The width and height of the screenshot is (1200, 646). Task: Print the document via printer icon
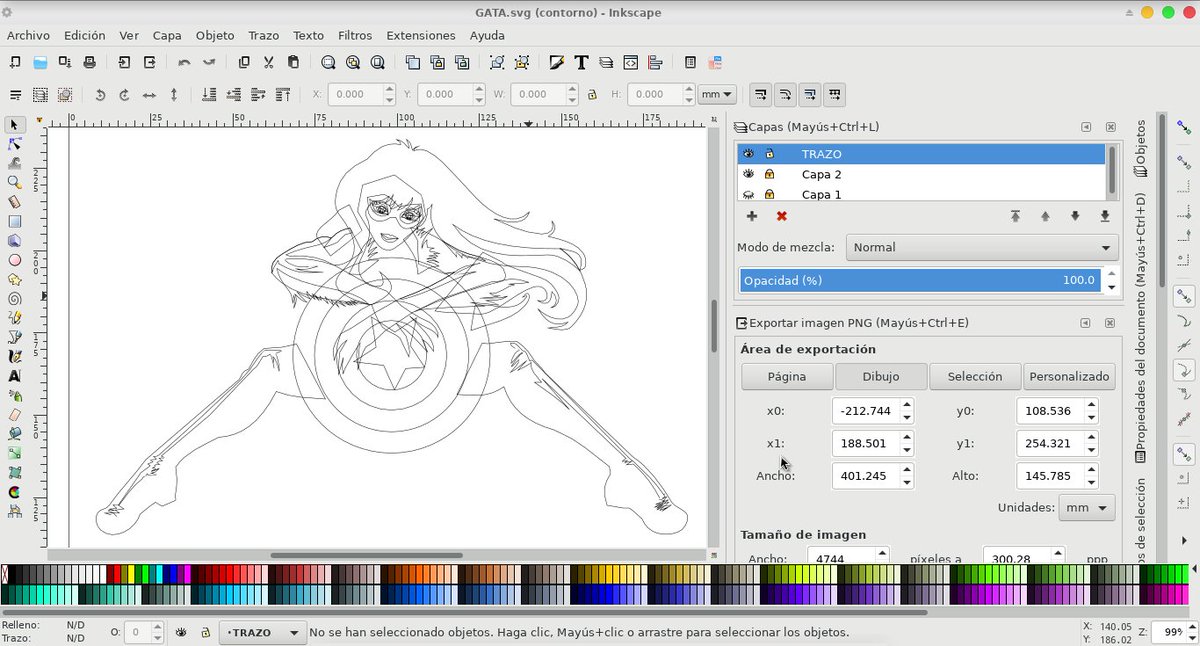tap(90, 62)
